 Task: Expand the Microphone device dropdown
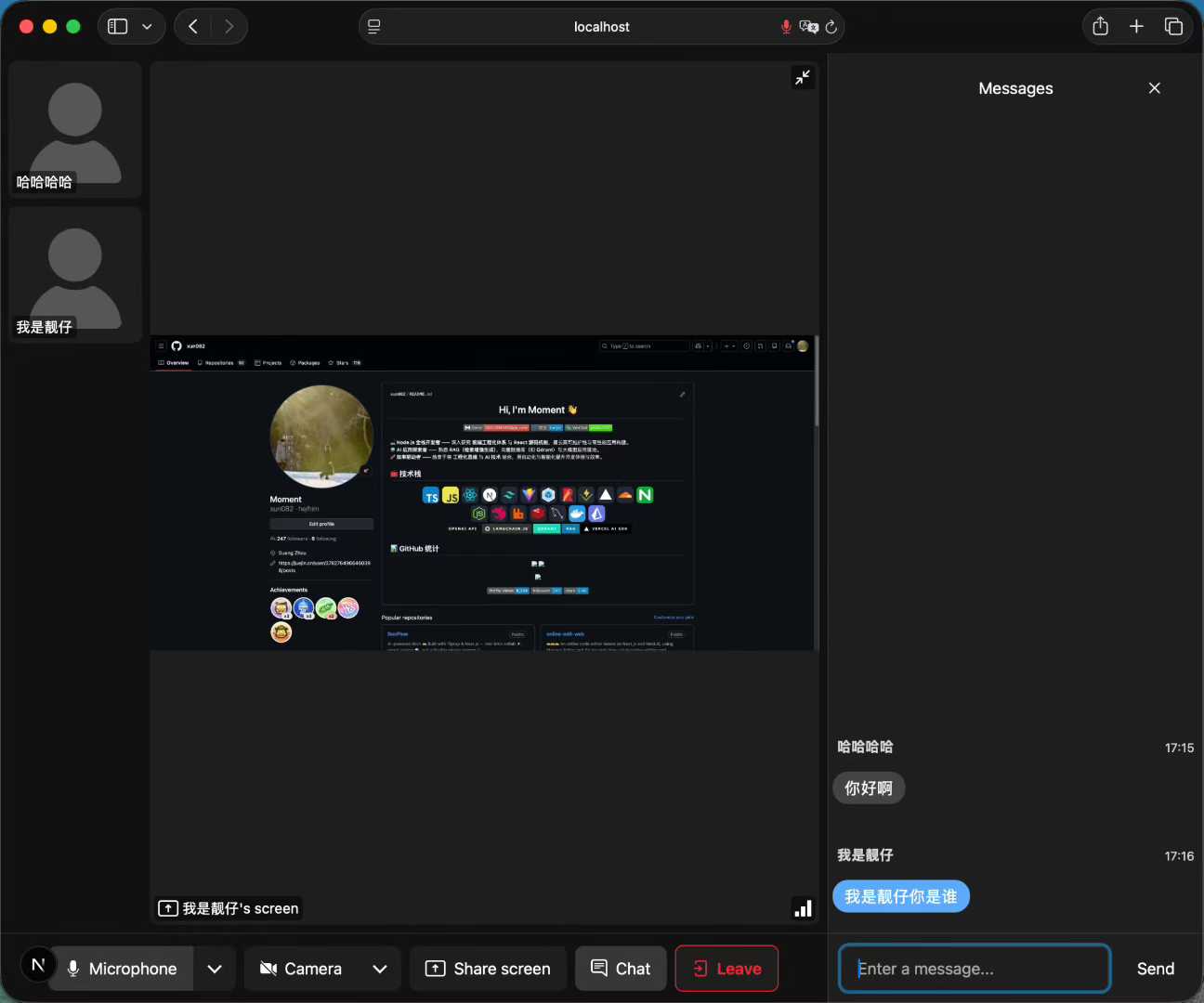pos(215,968)
